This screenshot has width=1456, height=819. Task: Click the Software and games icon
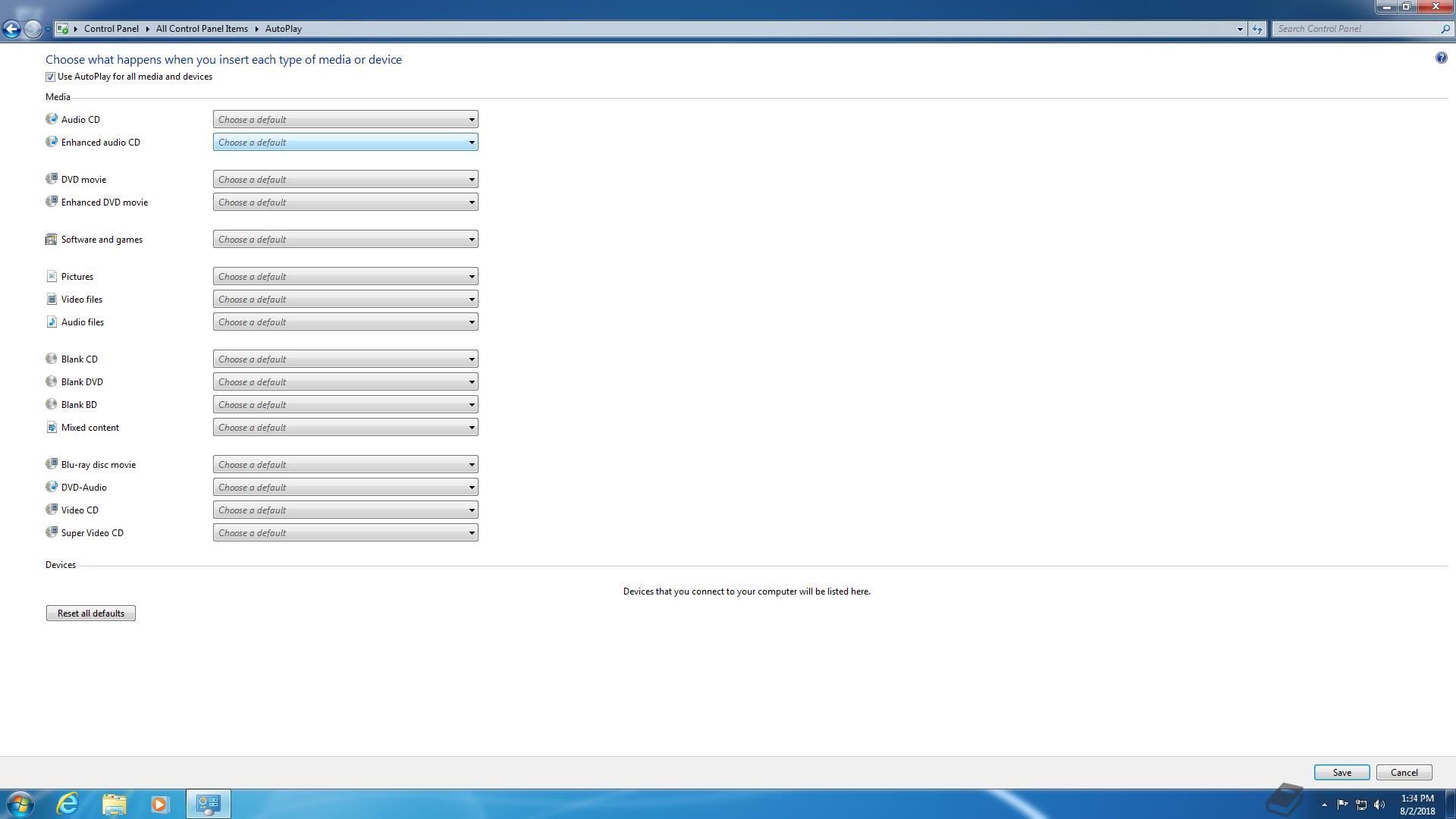point(52,239)
